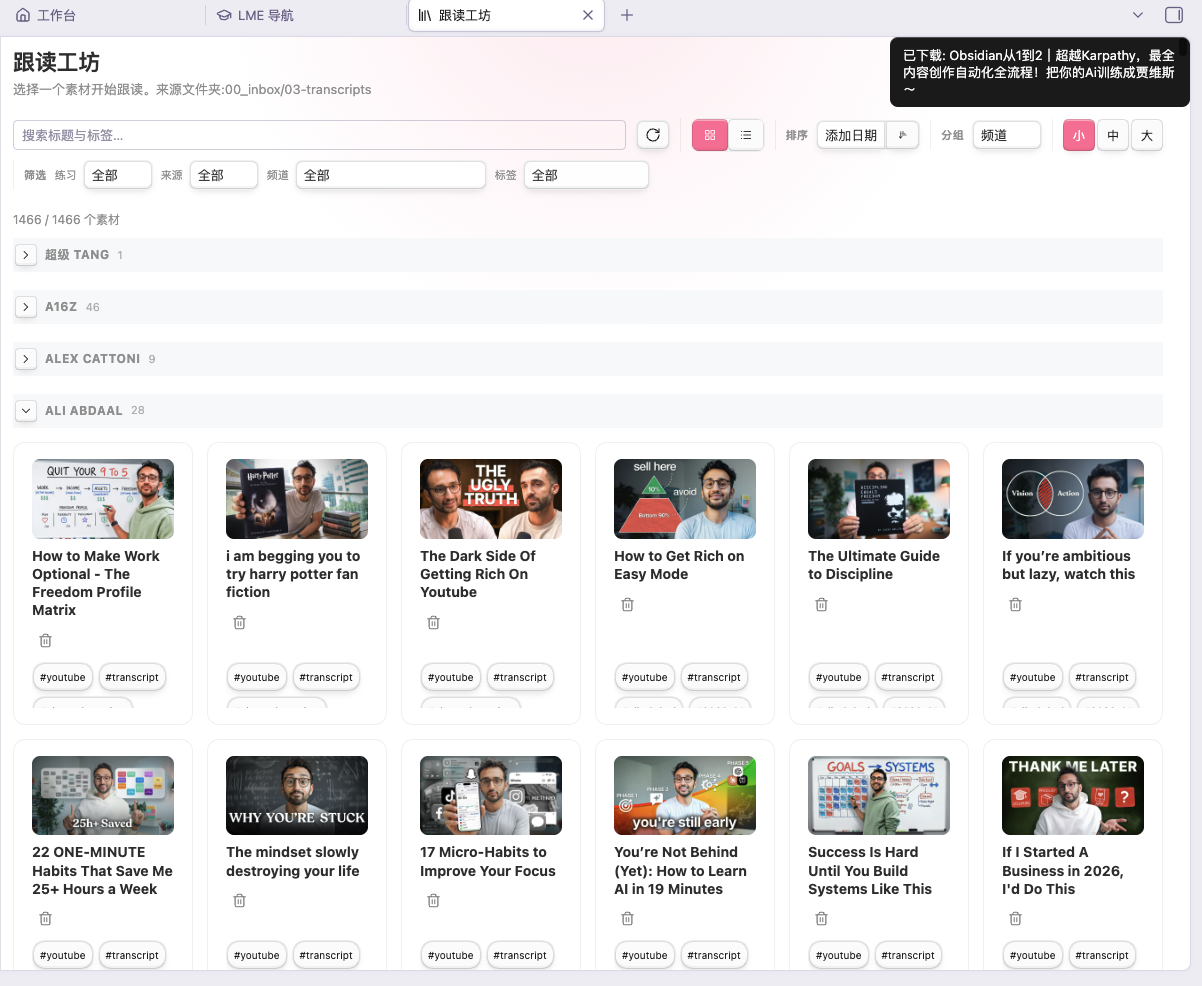Viewport: 1202px width, 986px height.
Task: Delete You're Not Behind (Yet) card
Action: [627, 919]
